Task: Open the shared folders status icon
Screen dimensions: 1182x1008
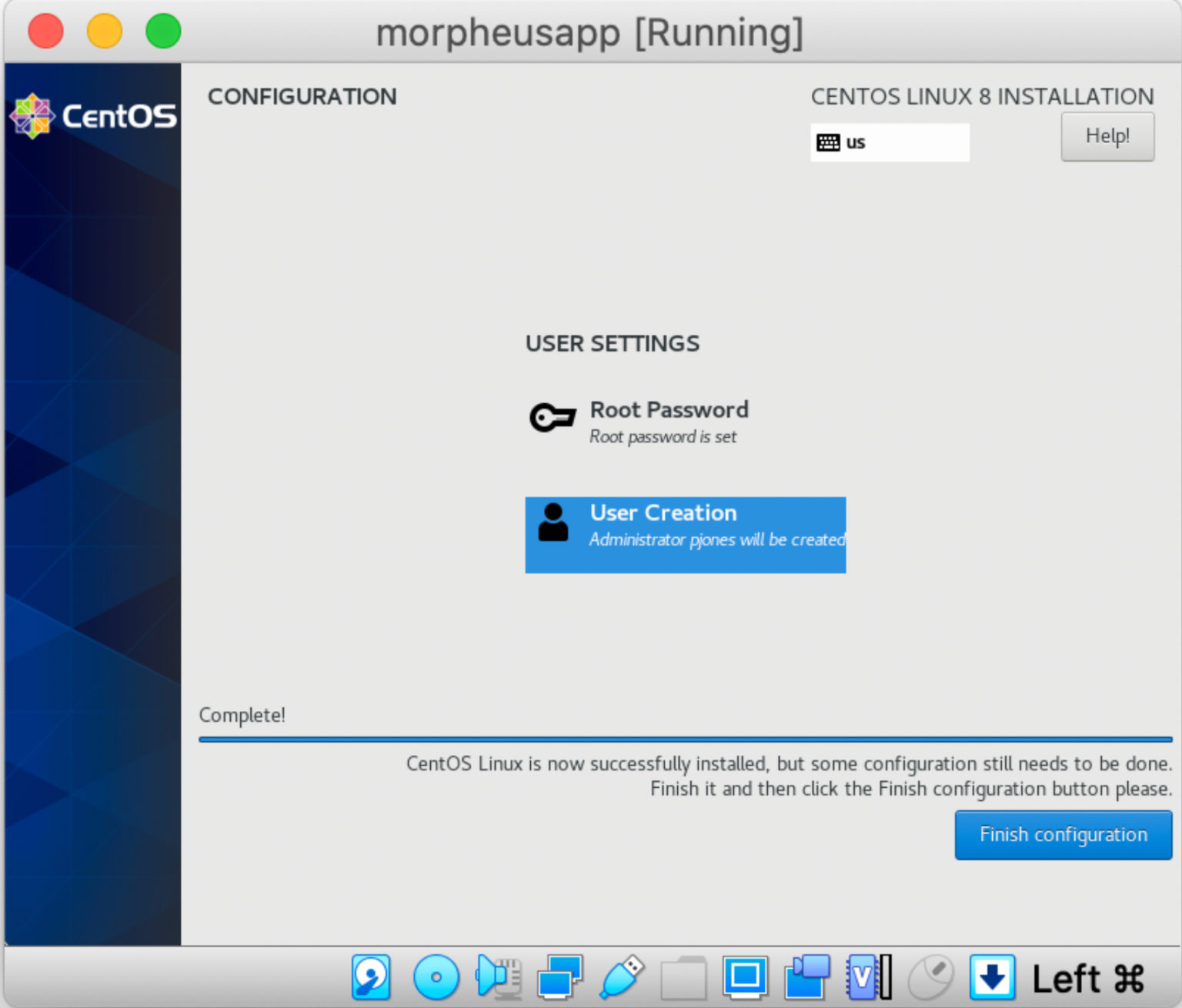Action: 683,979
